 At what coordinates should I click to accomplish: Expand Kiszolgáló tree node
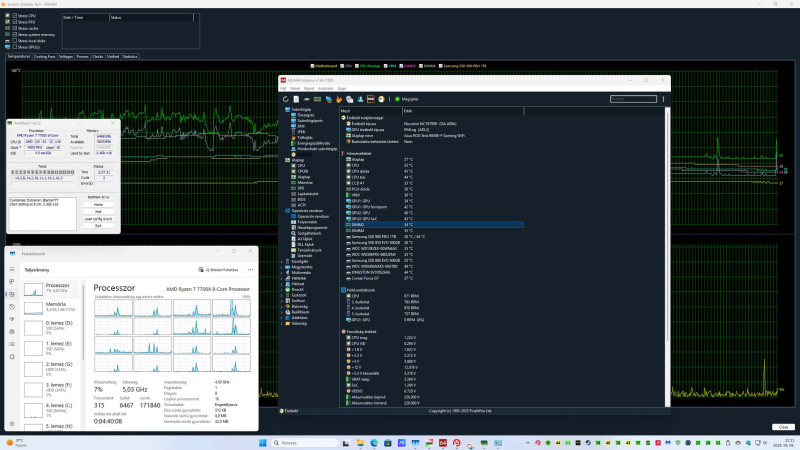click(282, 261)
